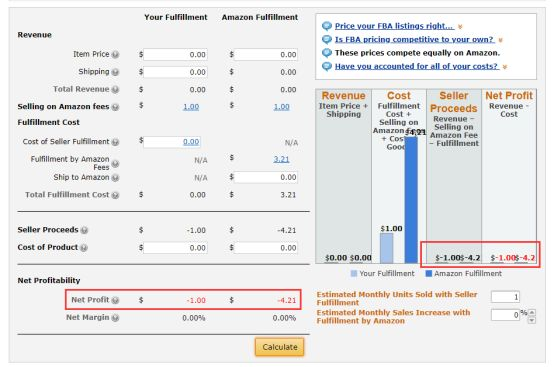Click help icon beside Fulfillment by Amazon Fees
This screenshot has height=367, width=554.
(115, 164)
